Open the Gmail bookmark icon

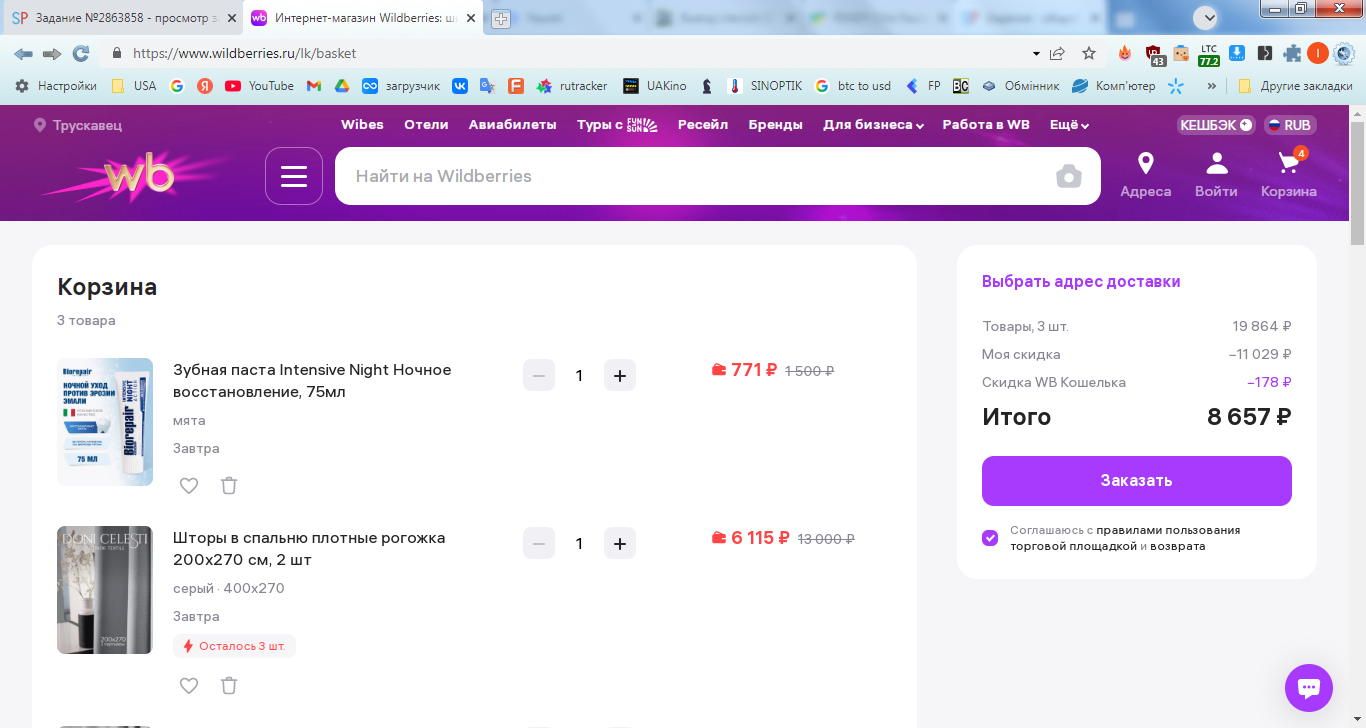pos(314,86)
